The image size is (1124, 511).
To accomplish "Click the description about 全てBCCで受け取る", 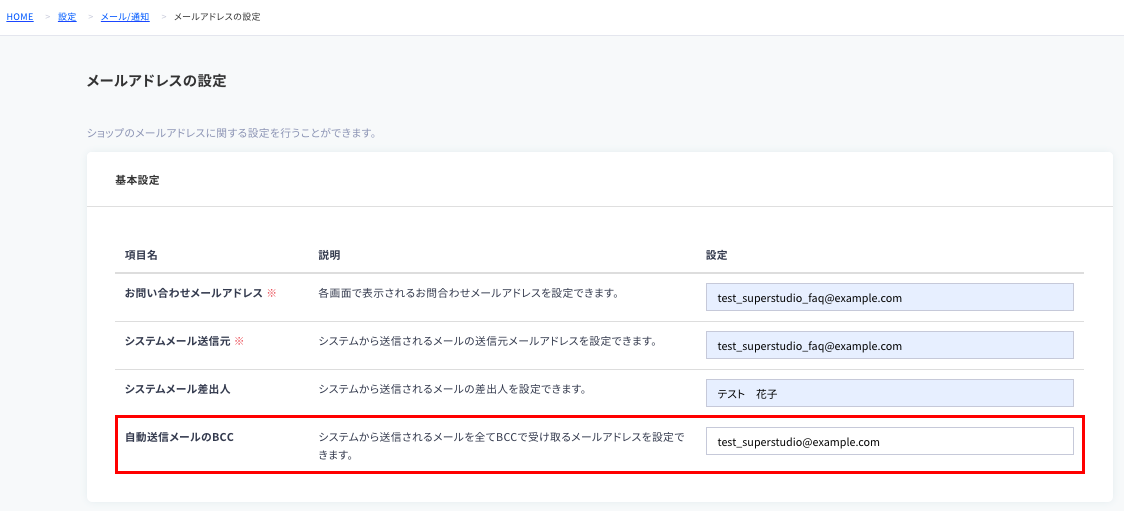I will point(501,446).
